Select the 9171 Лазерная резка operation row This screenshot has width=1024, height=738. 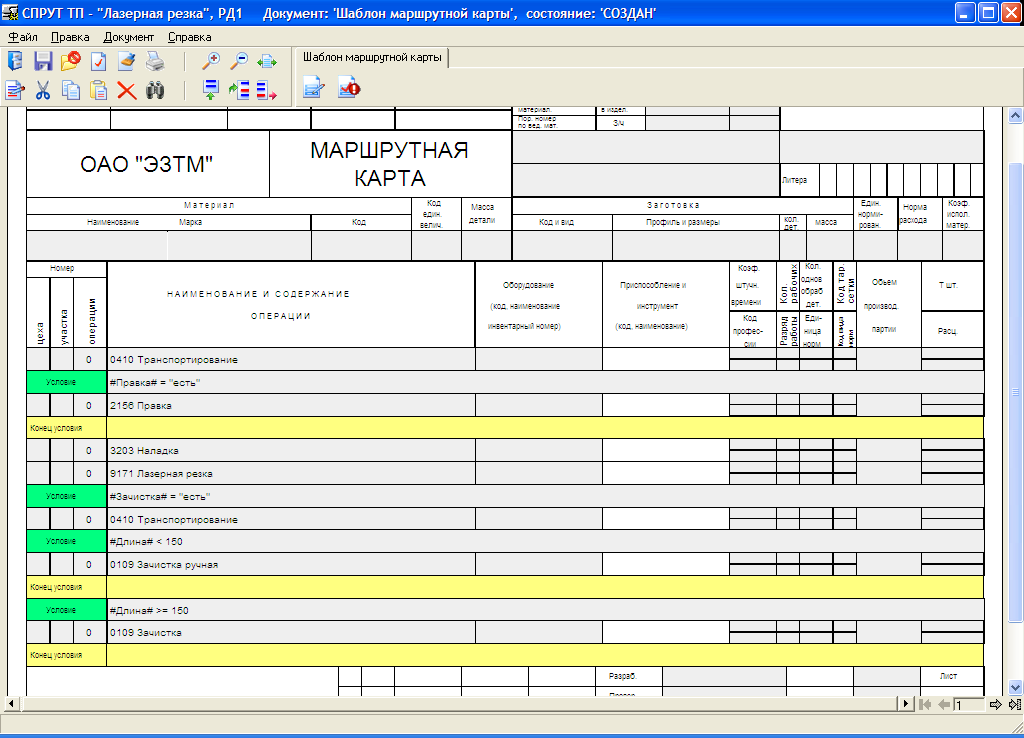click(x=505, y=473)
